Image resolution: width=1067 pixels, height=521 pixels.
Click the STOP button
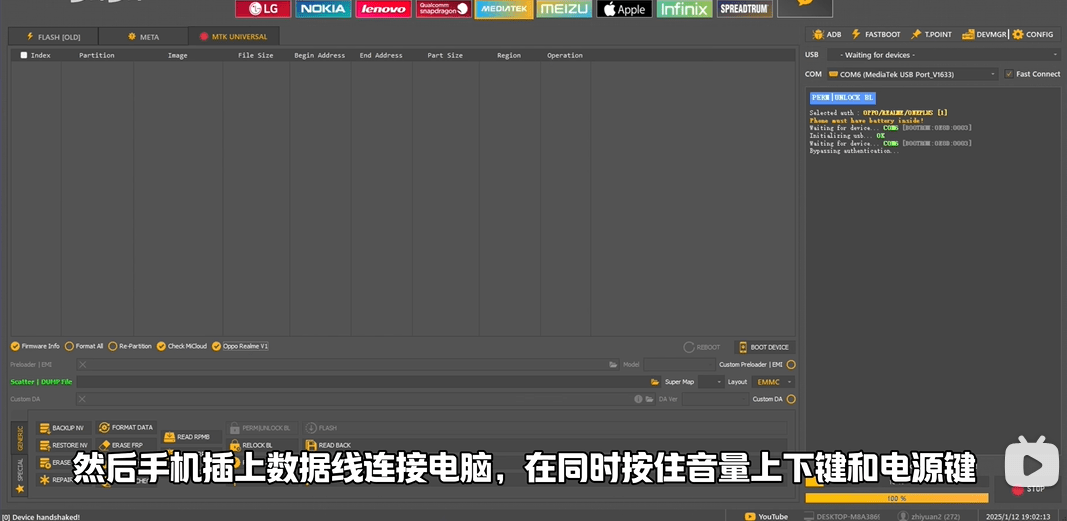1028,488
